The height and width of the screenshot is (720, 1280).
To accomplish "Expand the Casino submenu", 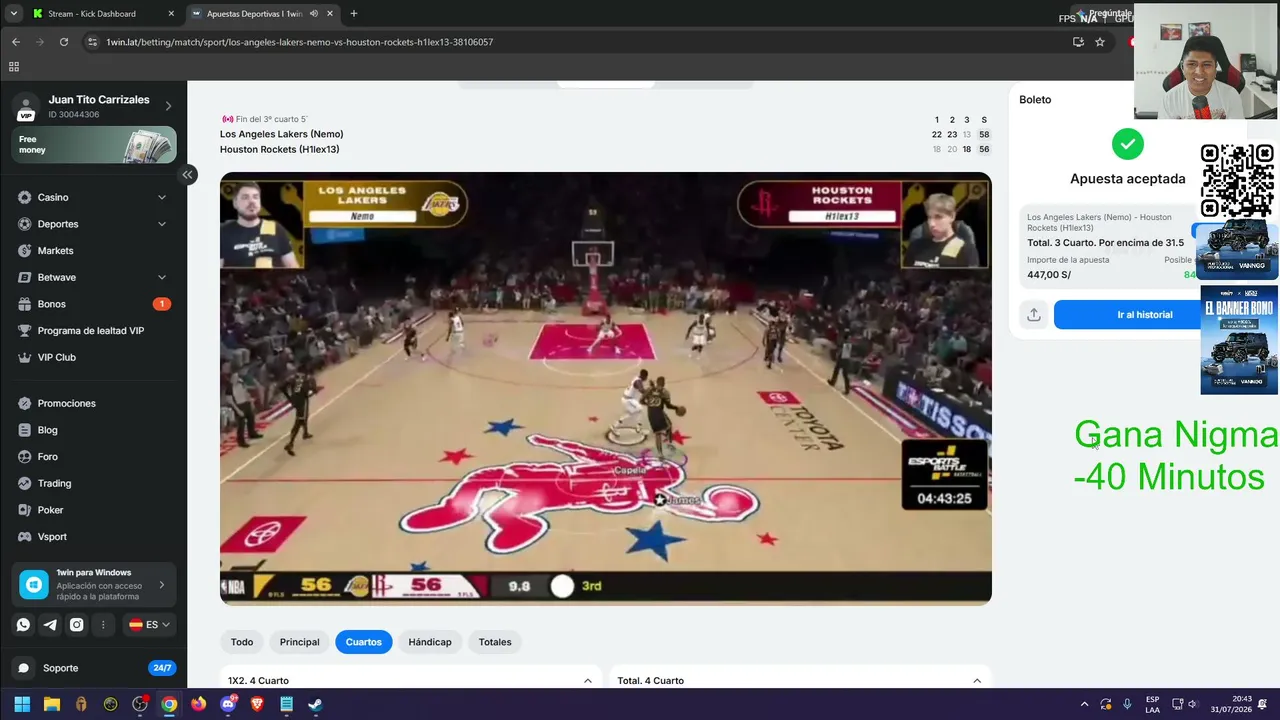I will click(162, 198).
